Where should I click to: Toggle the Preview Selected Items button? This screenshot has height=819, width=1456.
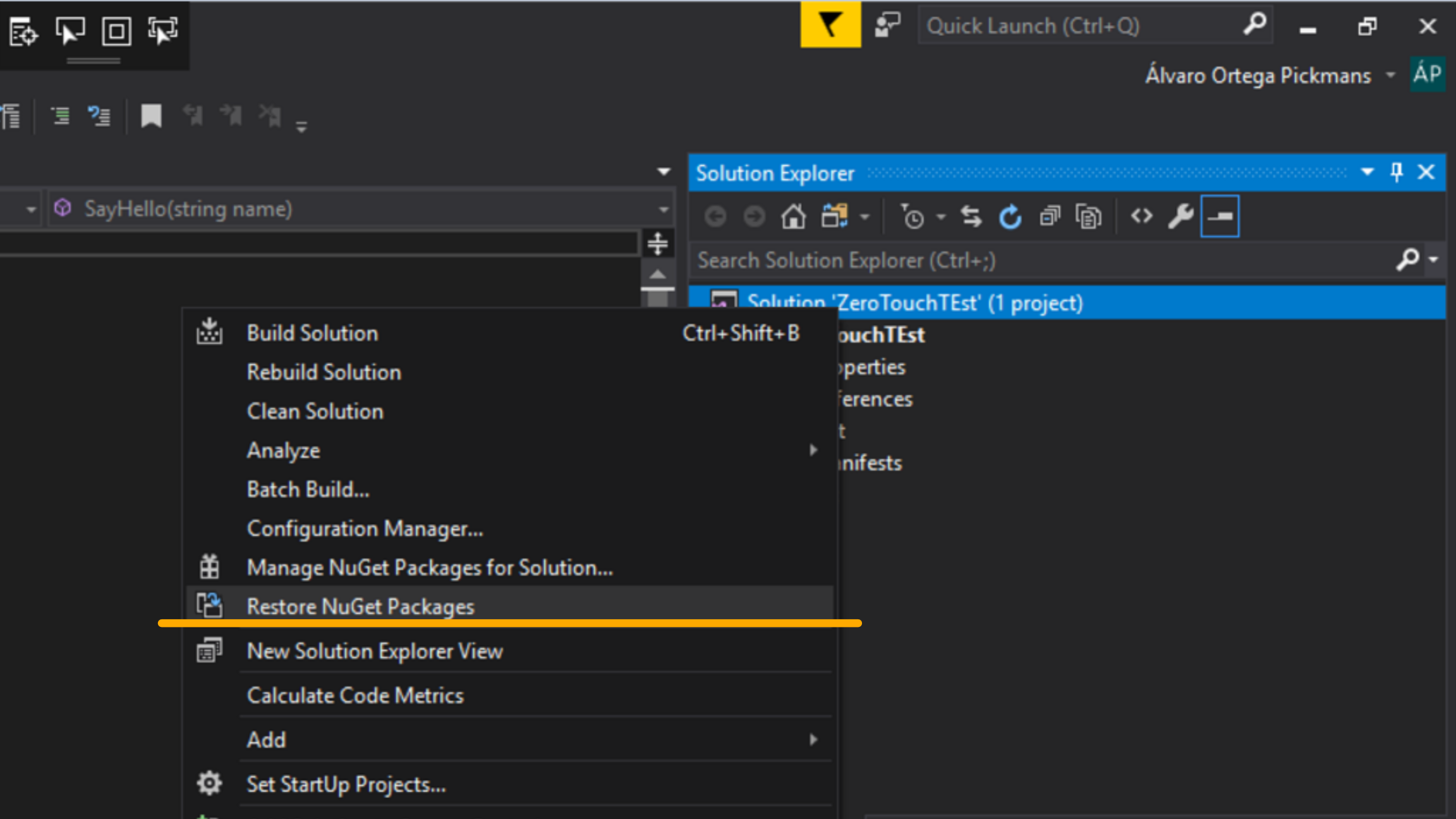click(x=1220, y=217)
